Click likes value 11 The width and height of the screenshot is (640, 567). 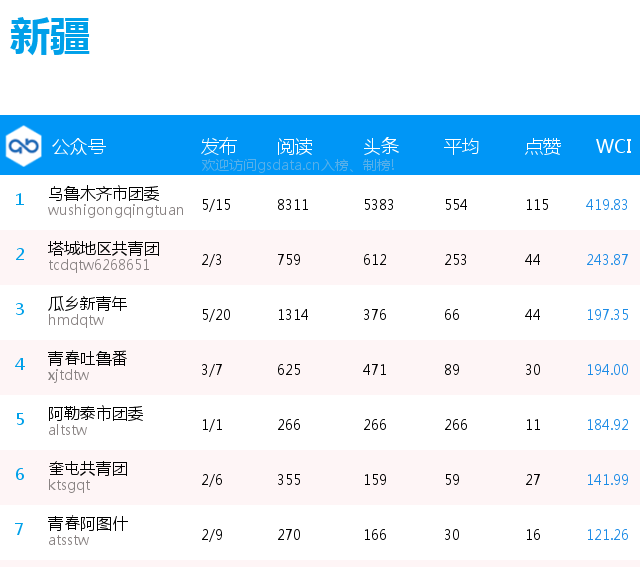point(533,425)
